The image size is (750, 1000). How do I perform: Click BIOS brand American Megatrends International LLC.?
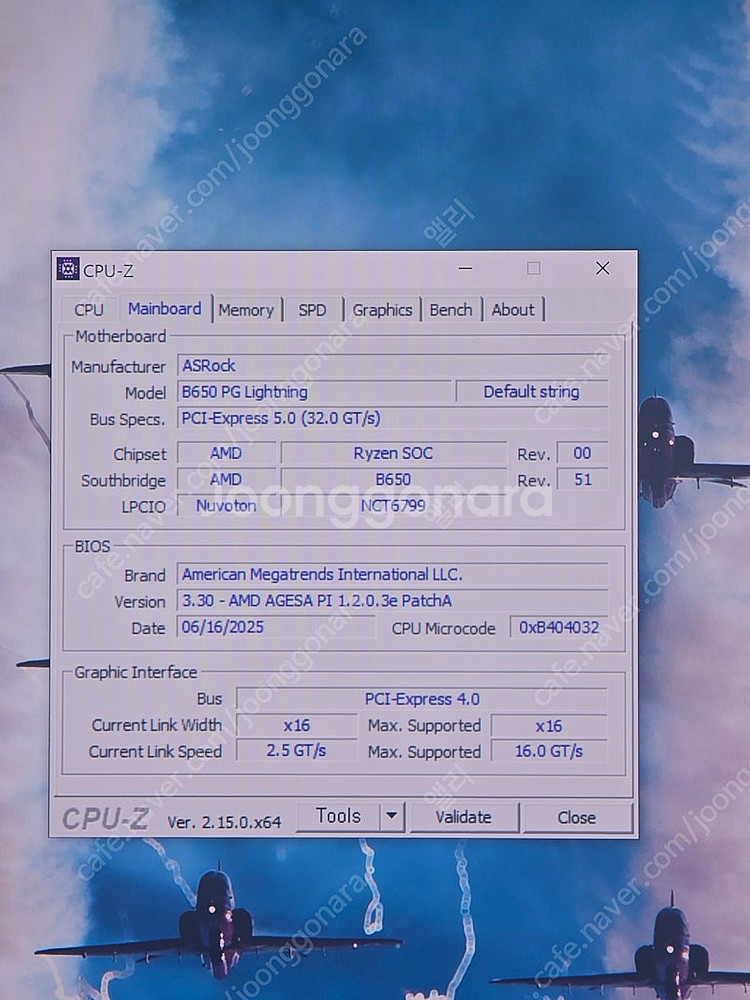[x=392, y=575]
